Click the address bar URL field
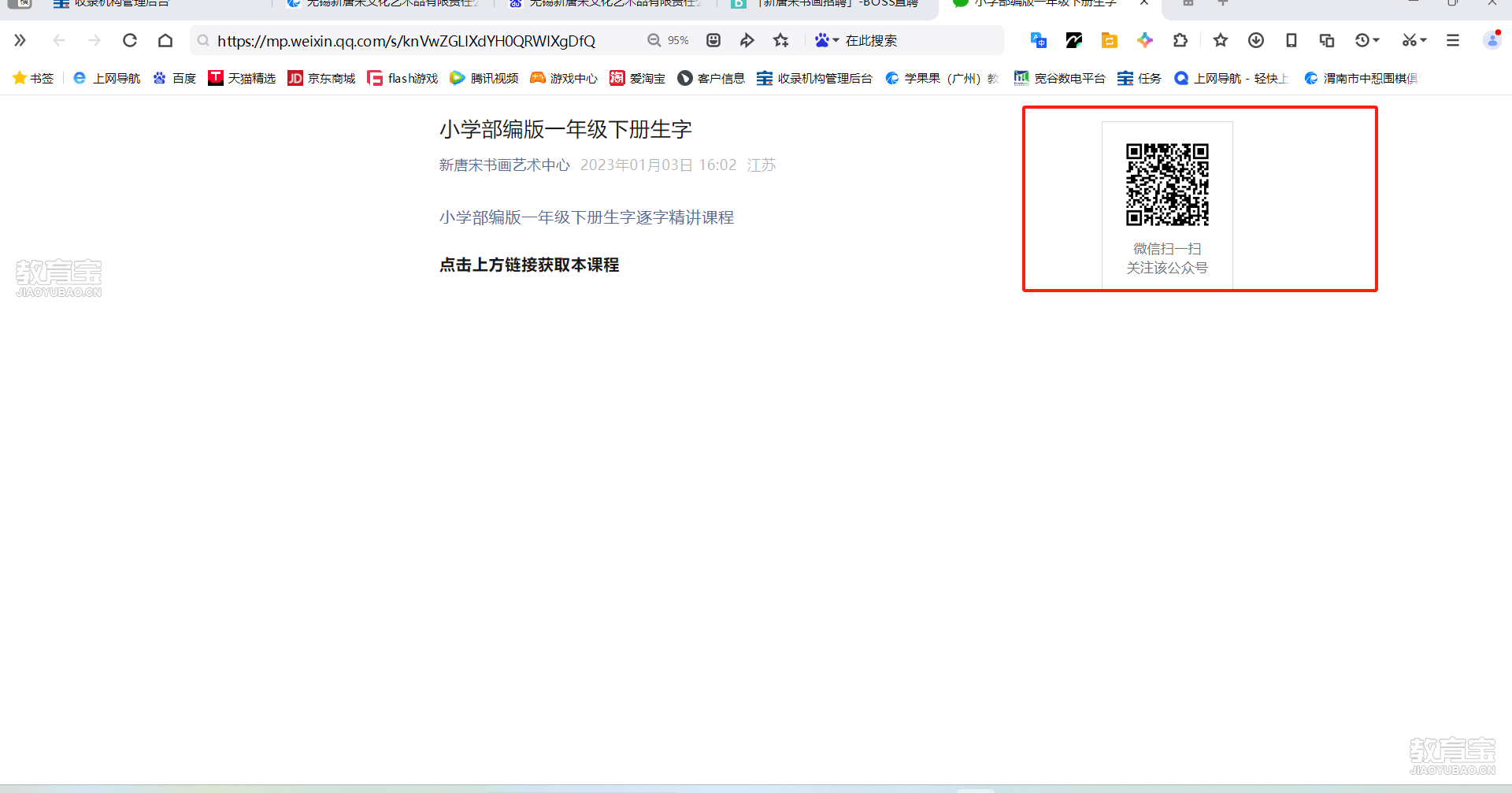Image resolution: width=1512 pixels, height=793 pixels. click(406, 41)
